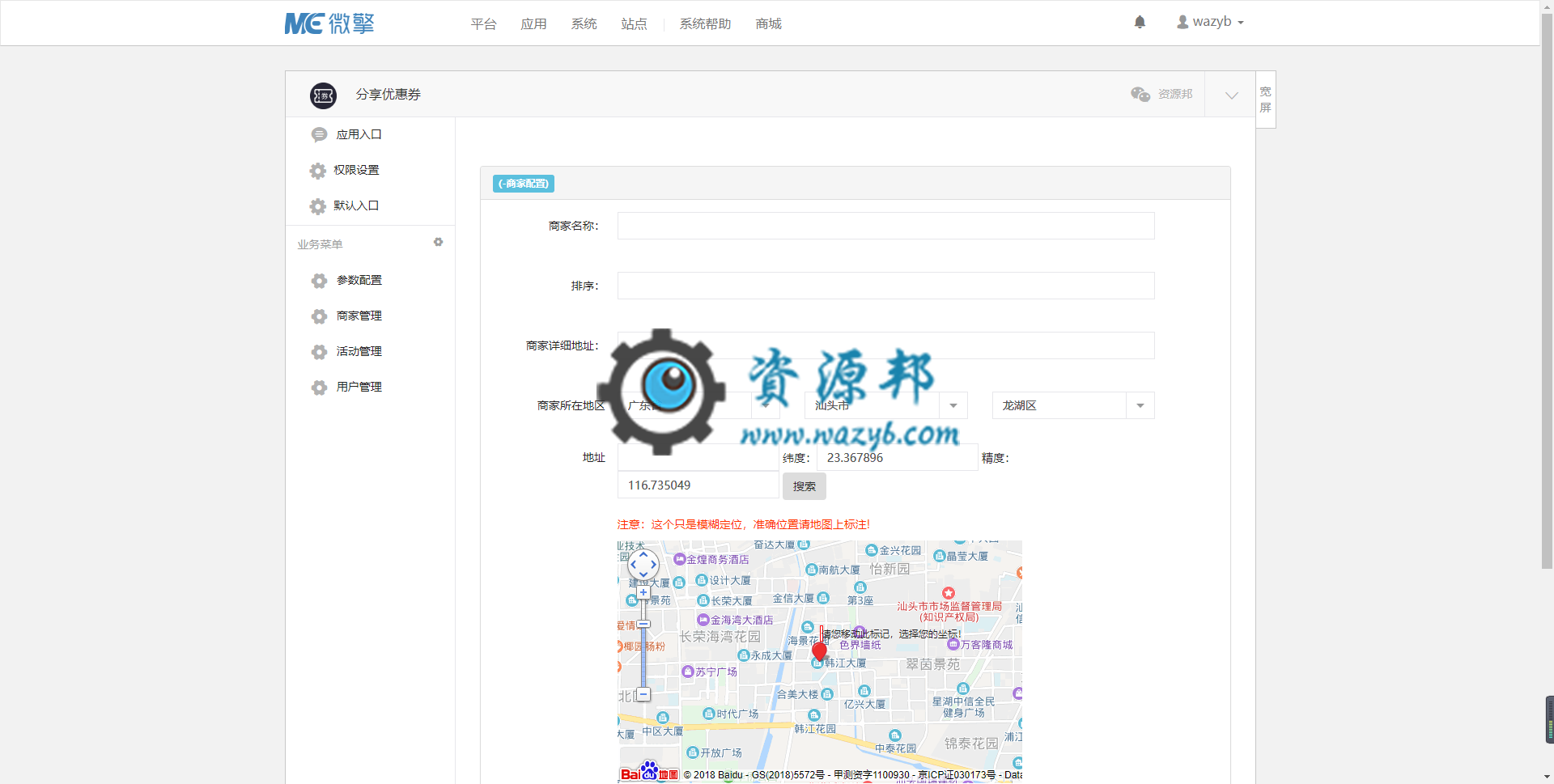Open the 商城 menu

tap(768, 24)
